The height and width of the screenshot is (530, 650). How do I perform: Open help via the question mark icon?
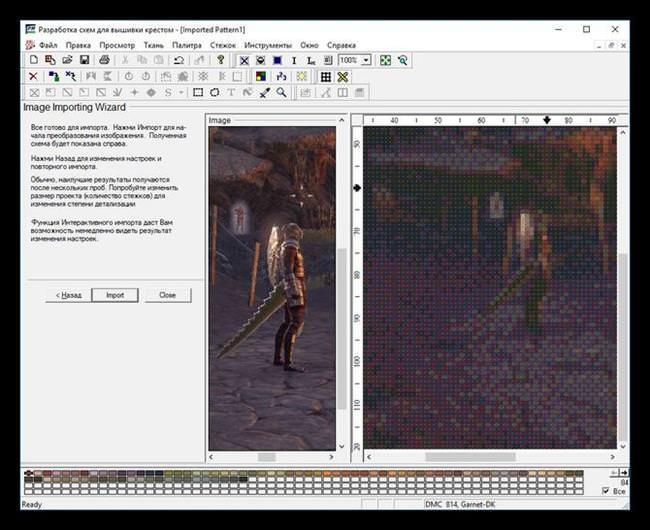(221, 60)
